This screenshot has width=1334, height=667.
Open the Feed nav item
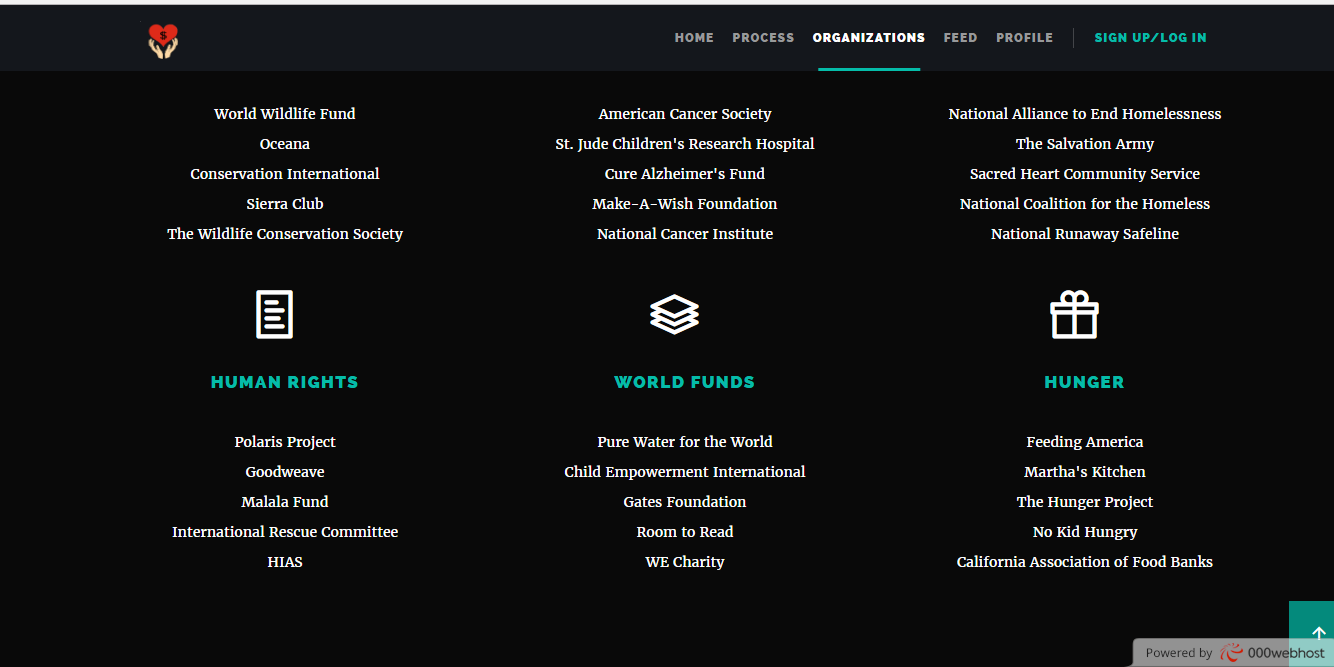[x=960, y=38]
